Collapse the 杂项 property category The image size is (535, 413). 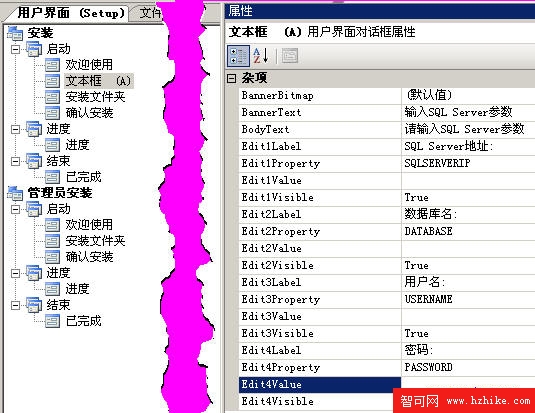click(x=231, y=79)
